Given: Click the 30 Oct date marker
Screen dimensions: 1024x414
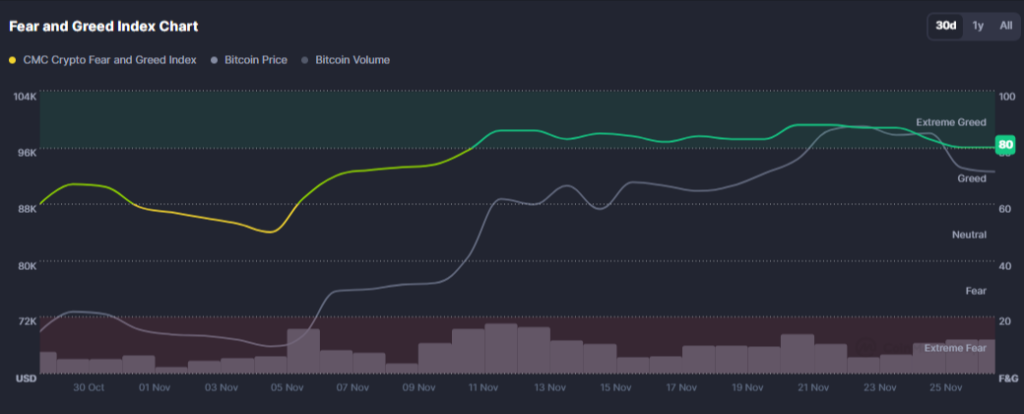Looking at the screenshot, I should (89, 387).
